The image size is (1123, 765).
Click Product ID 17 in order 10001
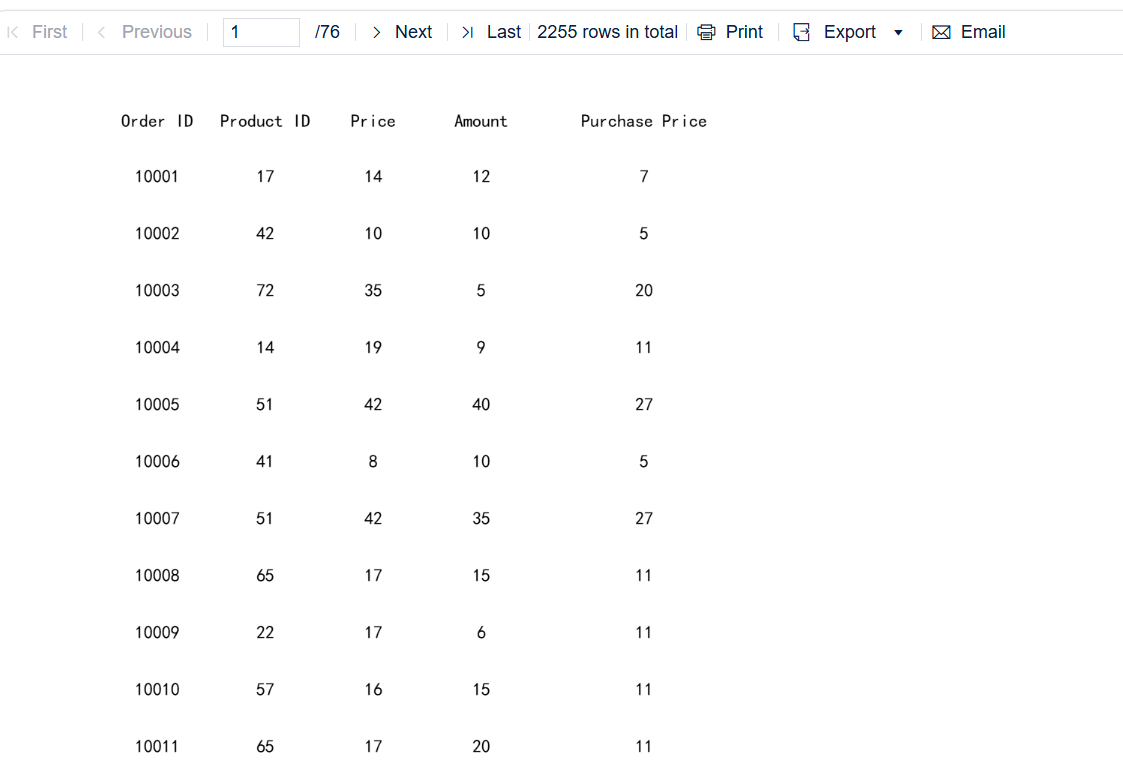[x=265, y=176]
